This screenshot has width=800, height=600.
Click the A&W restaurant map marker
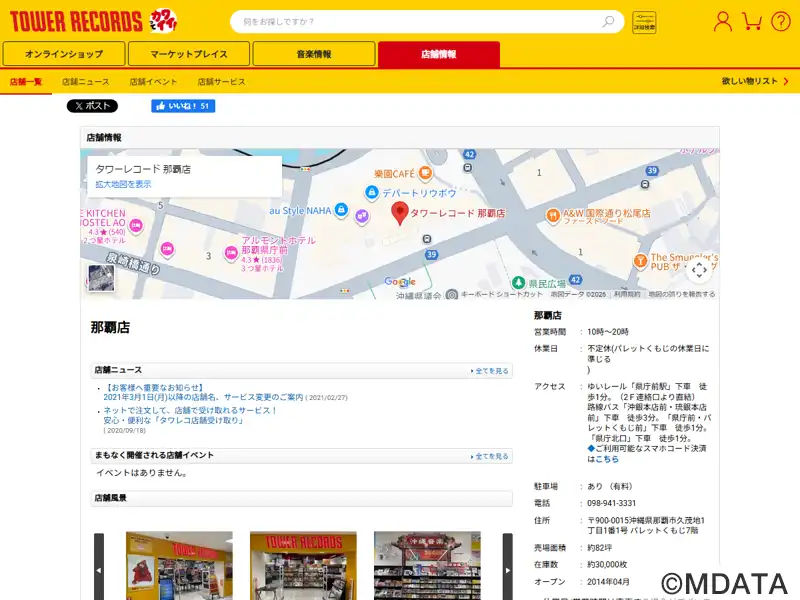pos(553,214)
